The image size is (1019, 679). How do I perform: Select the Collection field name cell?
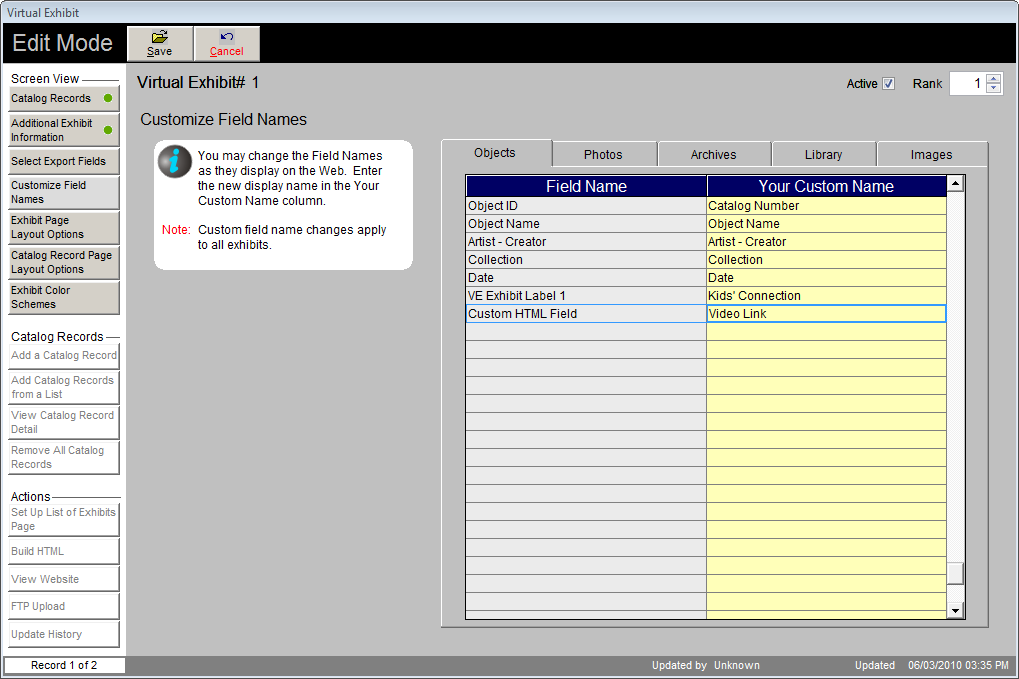pos(586,260)
